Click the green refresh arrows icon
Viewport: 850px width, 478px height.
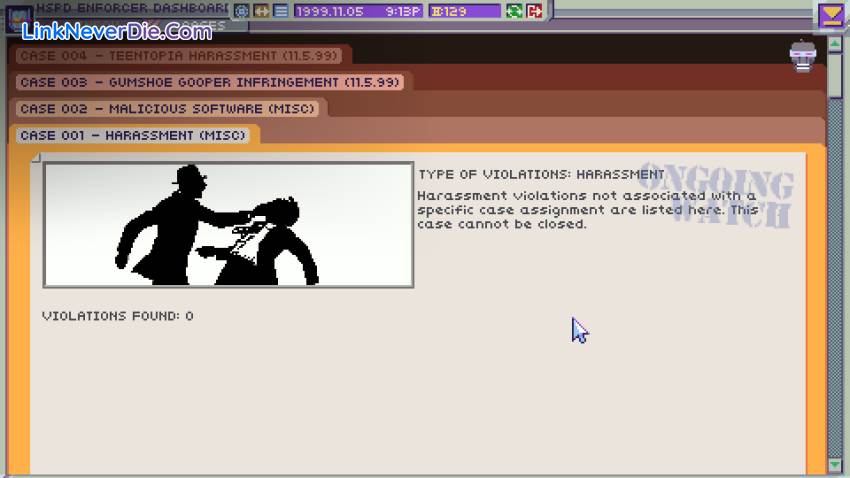coord(514,10)
